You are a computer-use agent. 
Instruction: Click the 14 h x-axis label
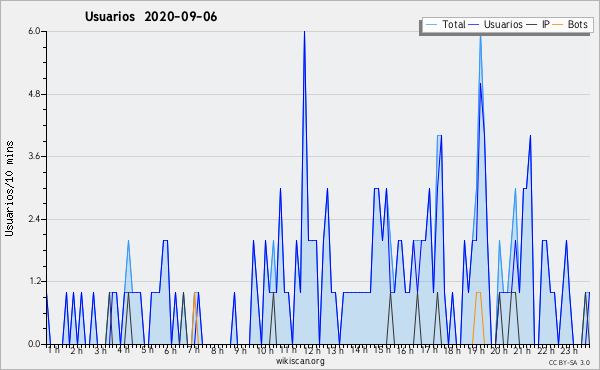coord(359,350)
